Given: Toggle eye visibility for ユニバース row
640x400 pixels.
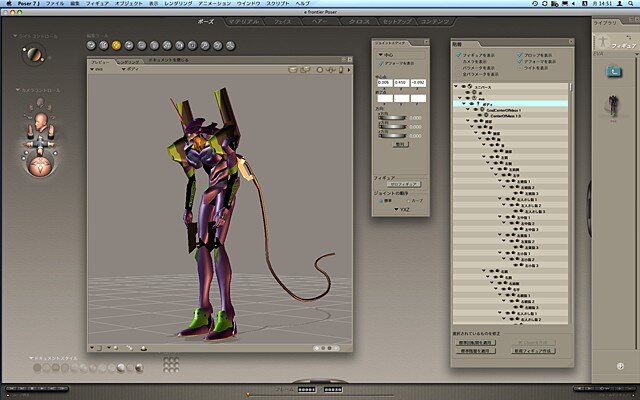Looking at the screenshot, I should pyautogui.click(x=464, y=87).
